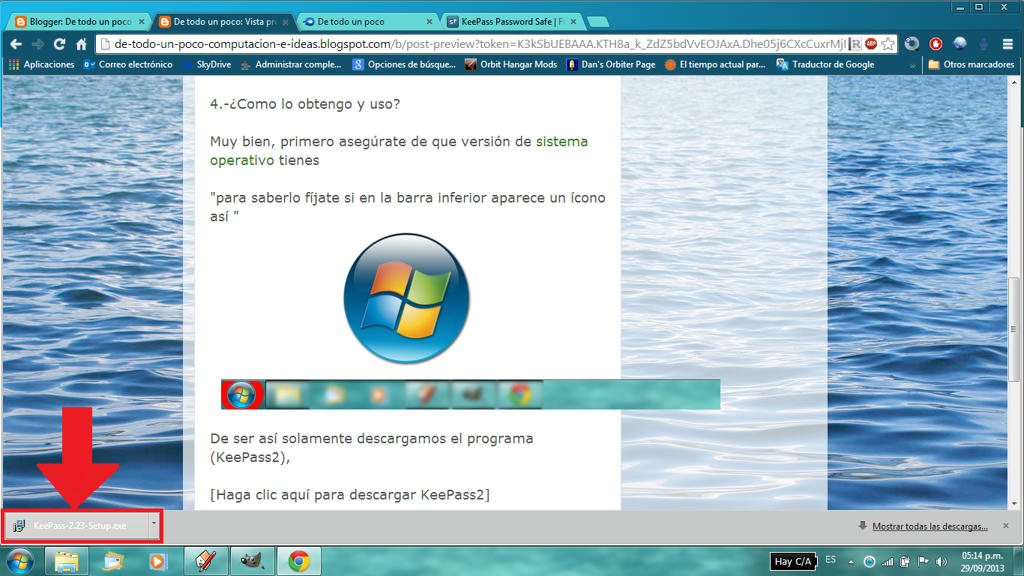Screen dimensions: 1024x576
Task: Click the heading ¿Como lo obtengo y uso?
Action: click(305, 104)
